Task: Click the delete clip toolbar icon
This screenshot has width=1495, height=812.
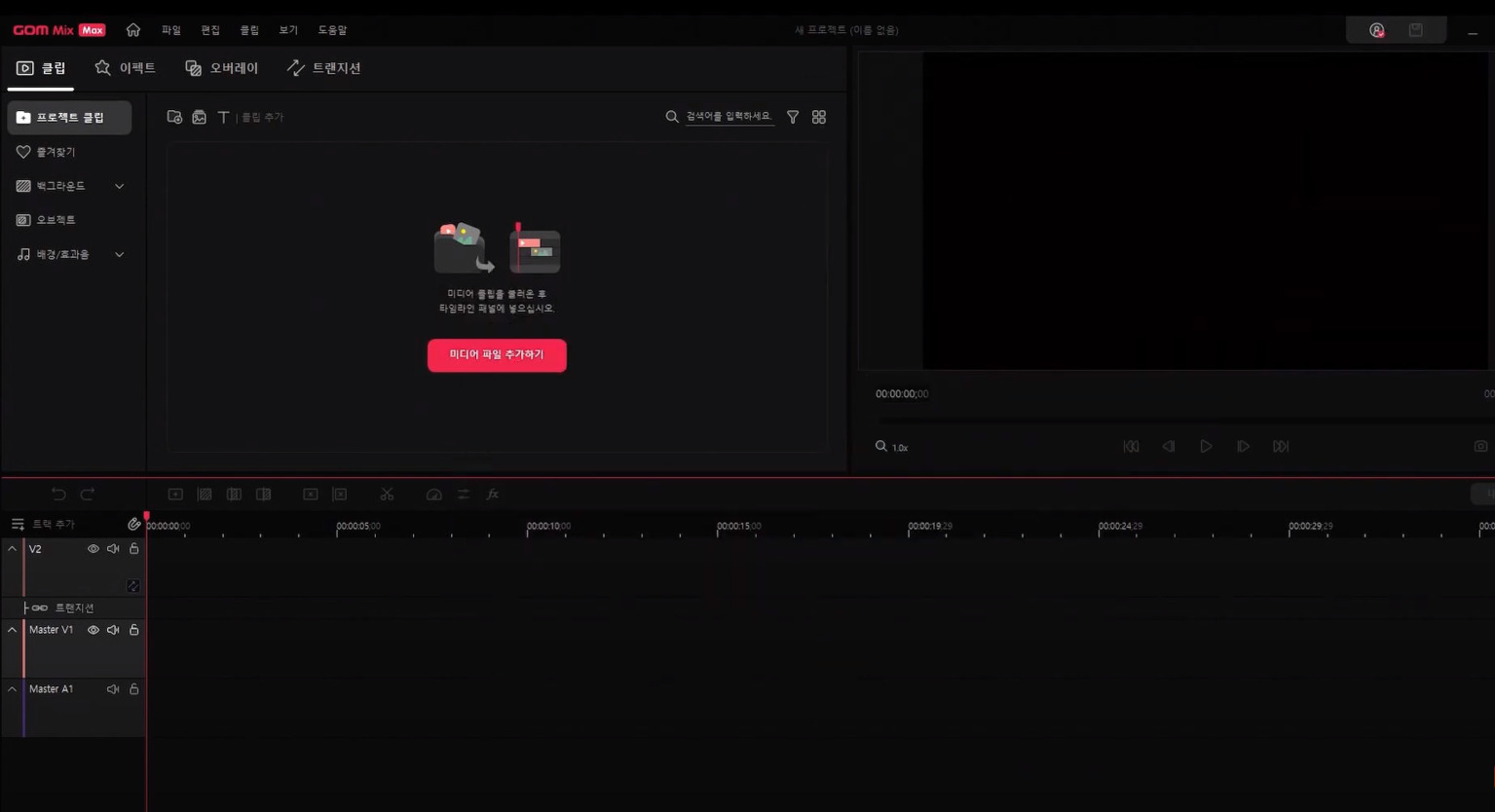Action: click(311, 495)
